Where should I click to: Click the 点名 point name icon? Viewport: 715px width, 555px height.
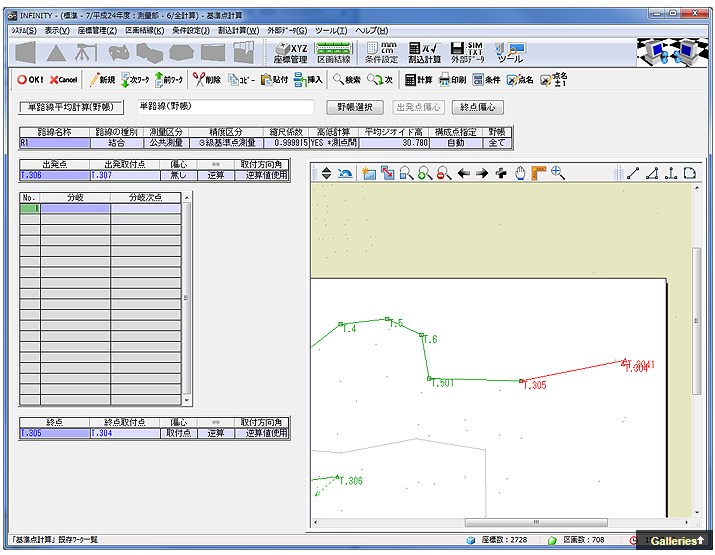pos(520,80)
